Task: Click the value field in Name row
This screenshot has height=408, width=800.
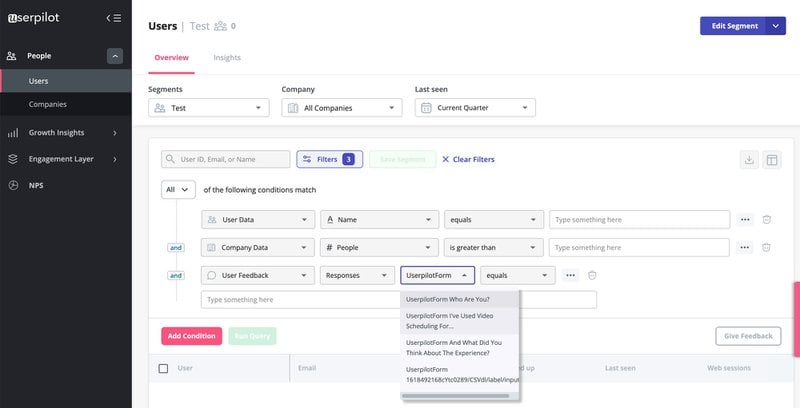Action: tap(639, 220)
